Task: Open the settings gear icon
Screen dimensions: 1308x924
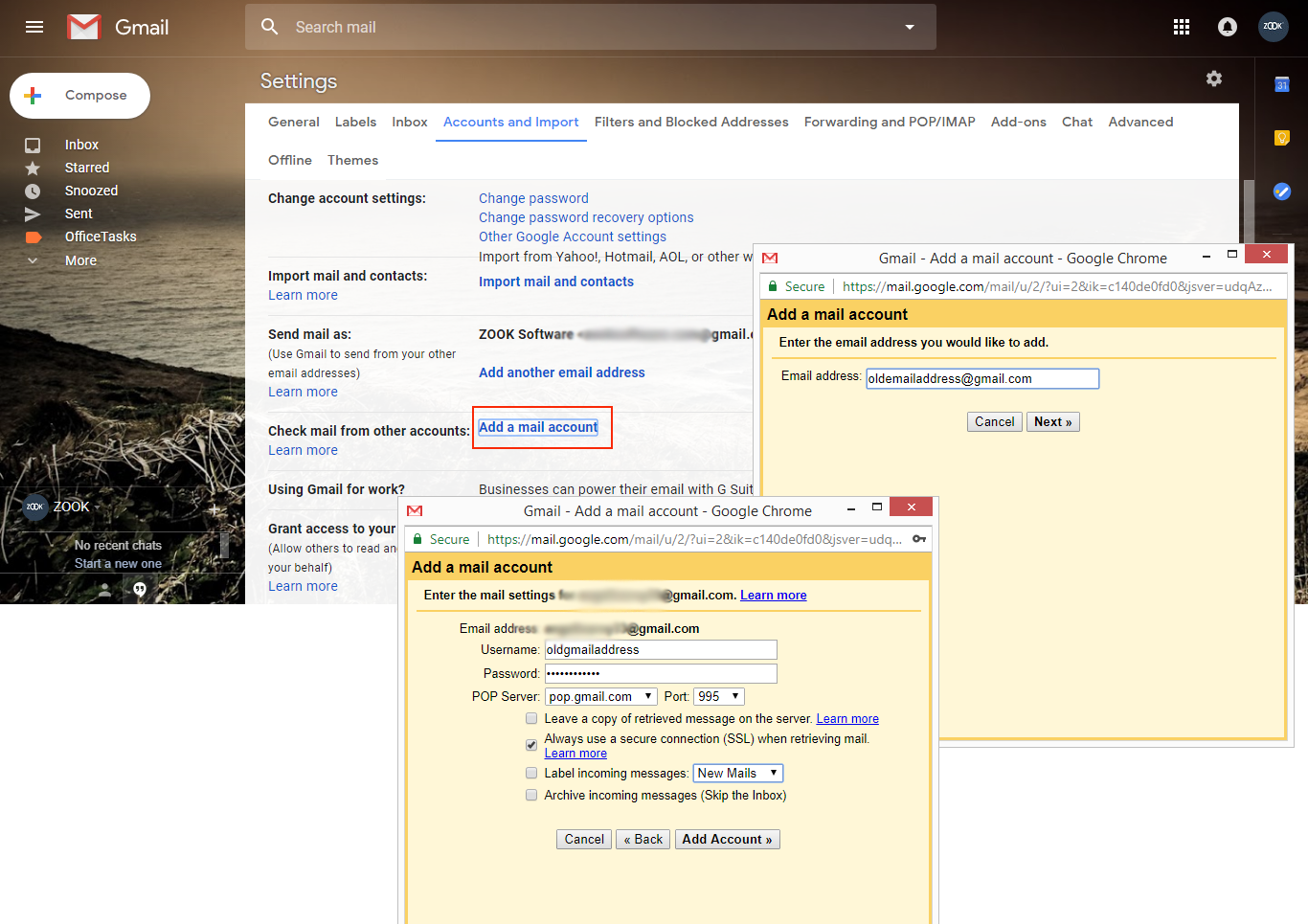Action: (1214, 79)
